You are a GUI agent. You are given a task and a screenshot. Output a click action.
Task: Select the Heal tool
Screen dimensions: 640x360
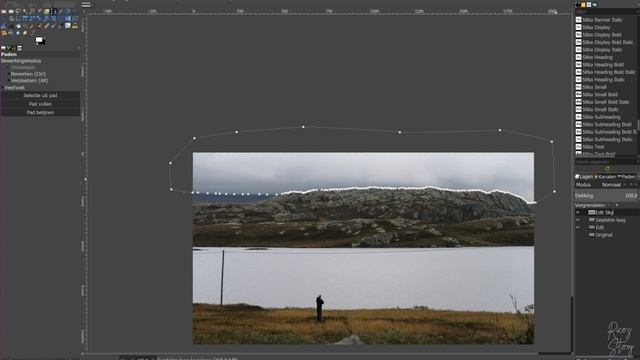pyautogui.click(x=4, y=33)
